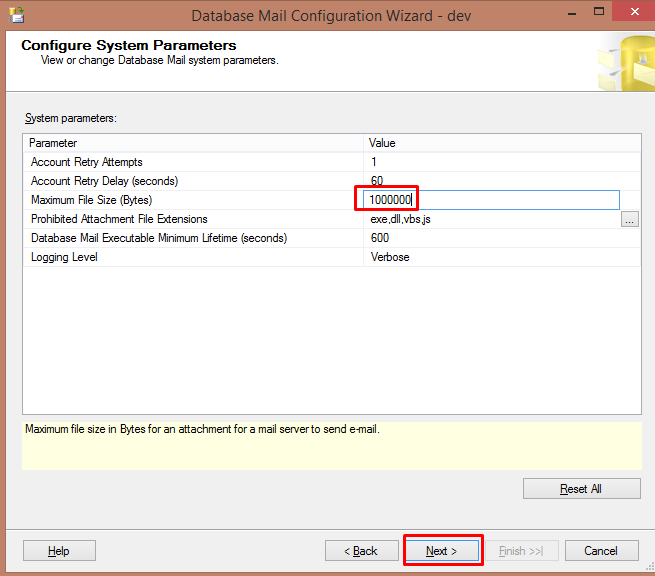This screenshot has width=655, height=576.
Task: Edit the Maximum File Size value field
Action: [492, 200]
